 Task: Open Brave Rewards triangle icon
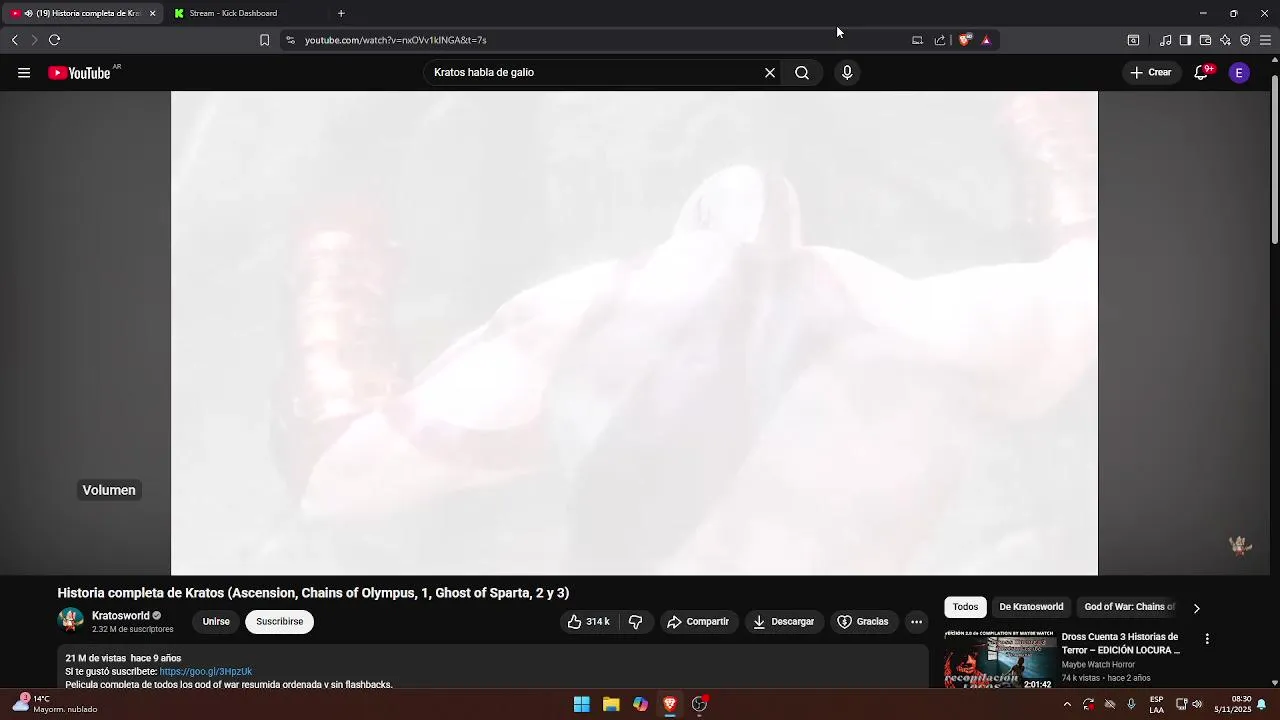tap(986, 40)
